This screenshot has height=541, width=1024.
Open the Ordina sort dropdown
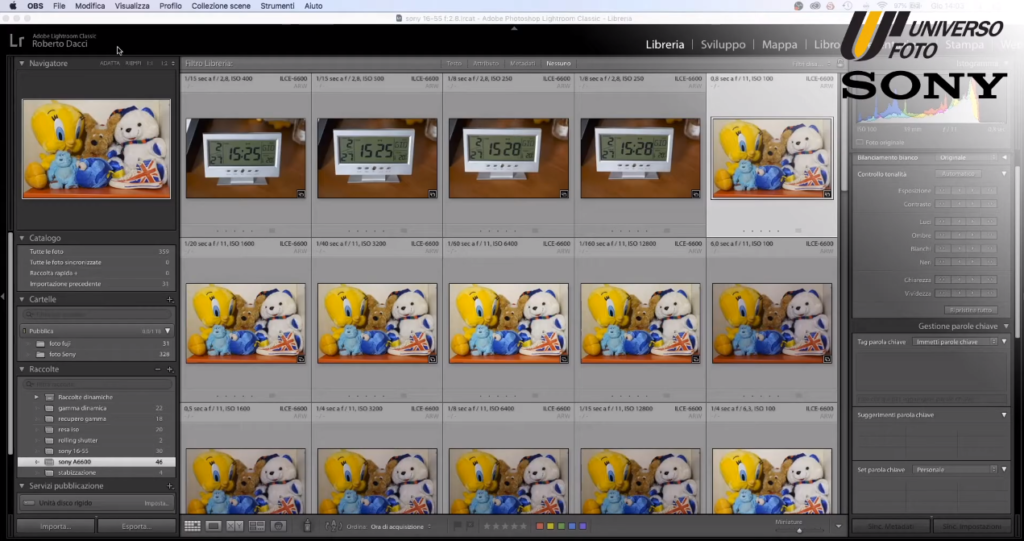401,527
